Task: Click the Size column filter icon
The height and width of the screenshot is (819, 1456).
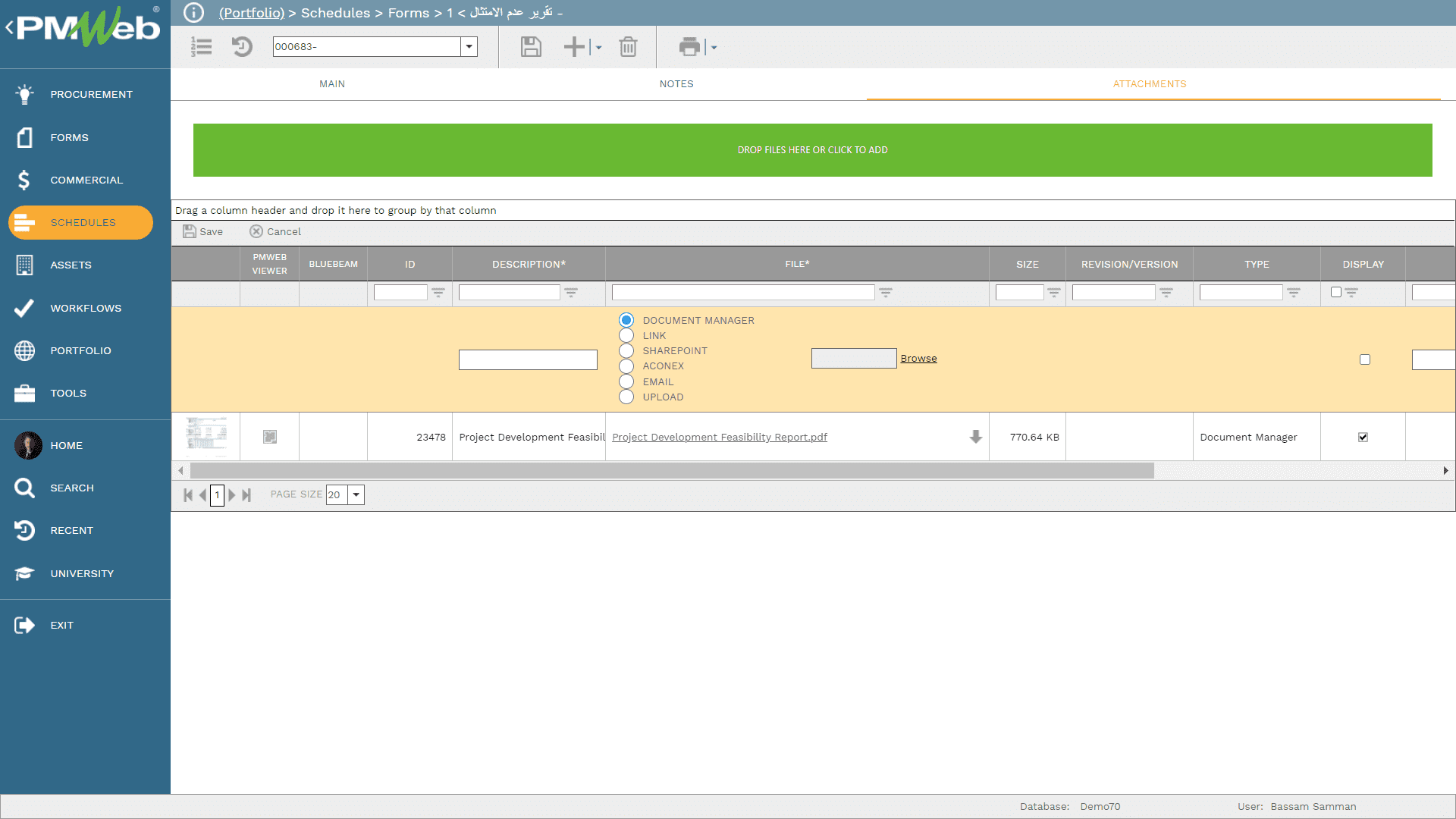Action: pyautogui.click(x=1054, y=292)
